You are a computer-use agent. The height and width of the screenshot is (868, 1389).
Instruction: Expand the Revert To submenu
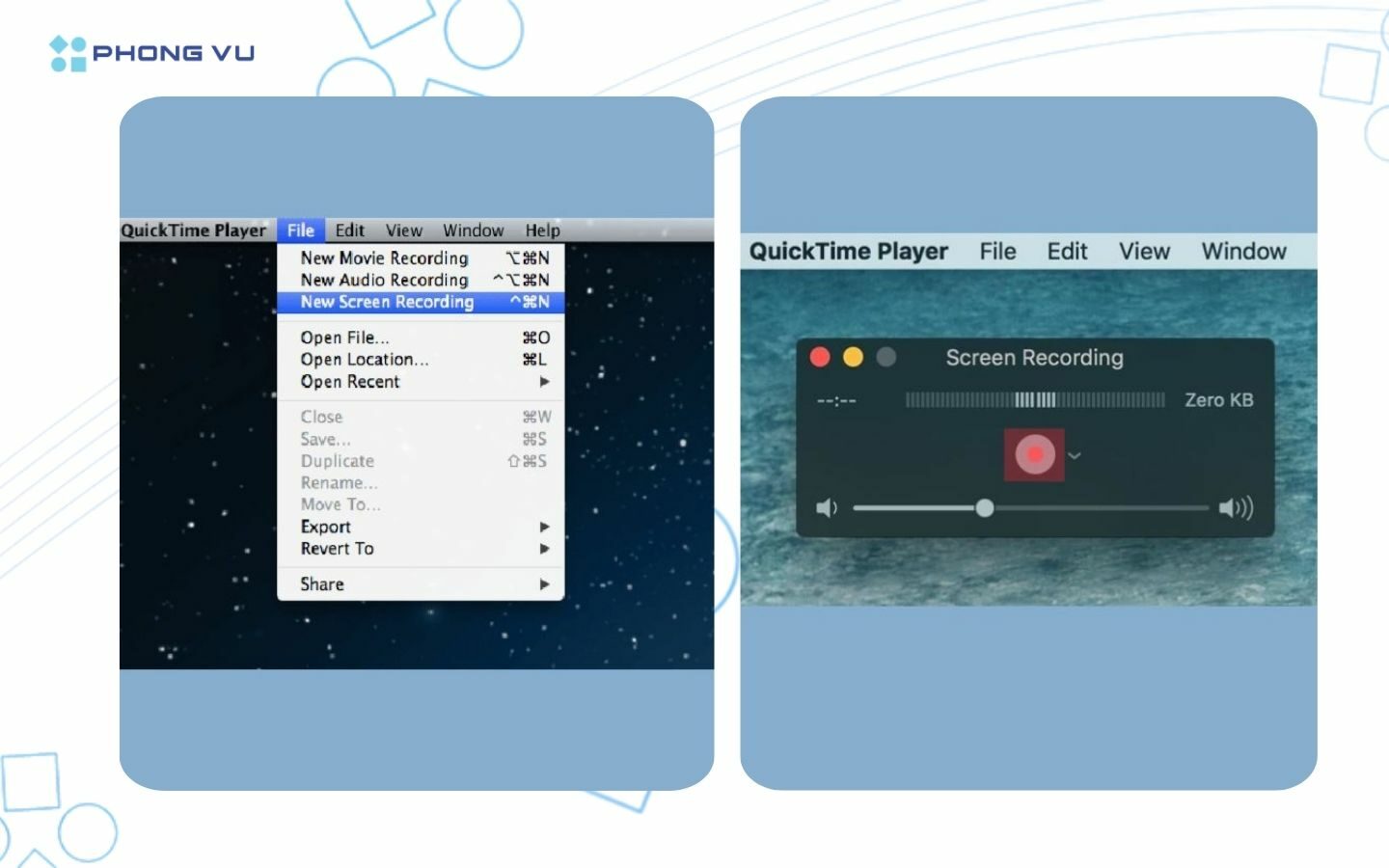[x=421, y=549]
